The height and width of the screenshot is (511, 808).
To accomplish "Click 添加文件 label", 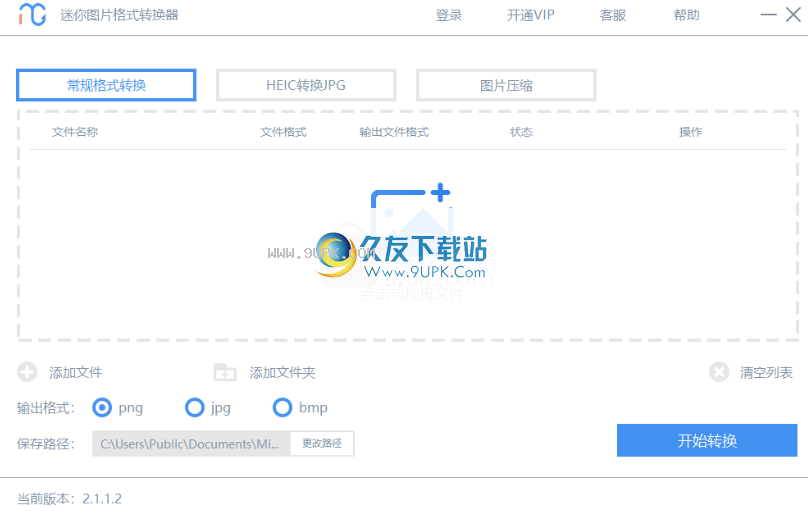I will click(76, 372).
